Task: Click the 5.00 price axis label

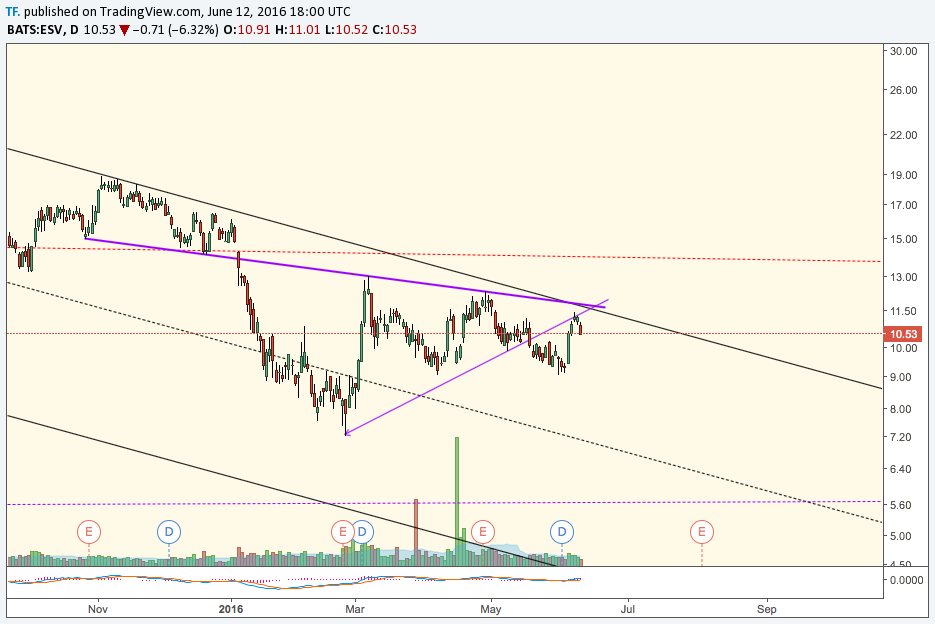Action: click(x=900, y=536)
